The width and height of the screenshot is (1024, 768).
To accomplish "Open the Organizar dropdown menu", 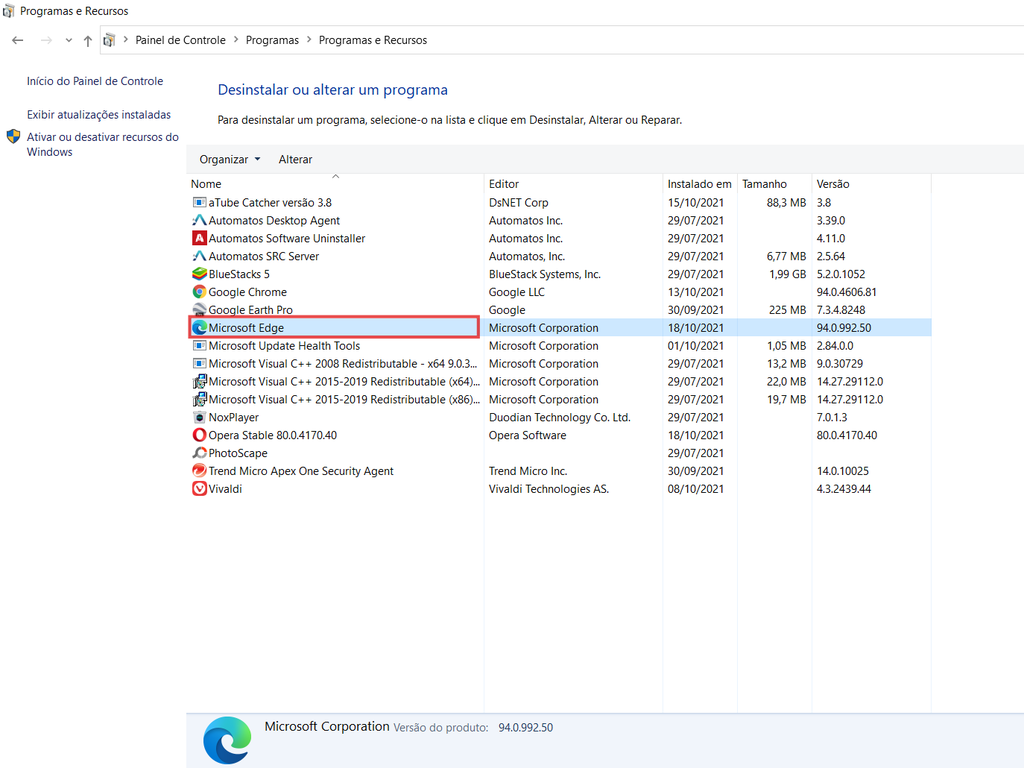I will [x=230, y=159].
